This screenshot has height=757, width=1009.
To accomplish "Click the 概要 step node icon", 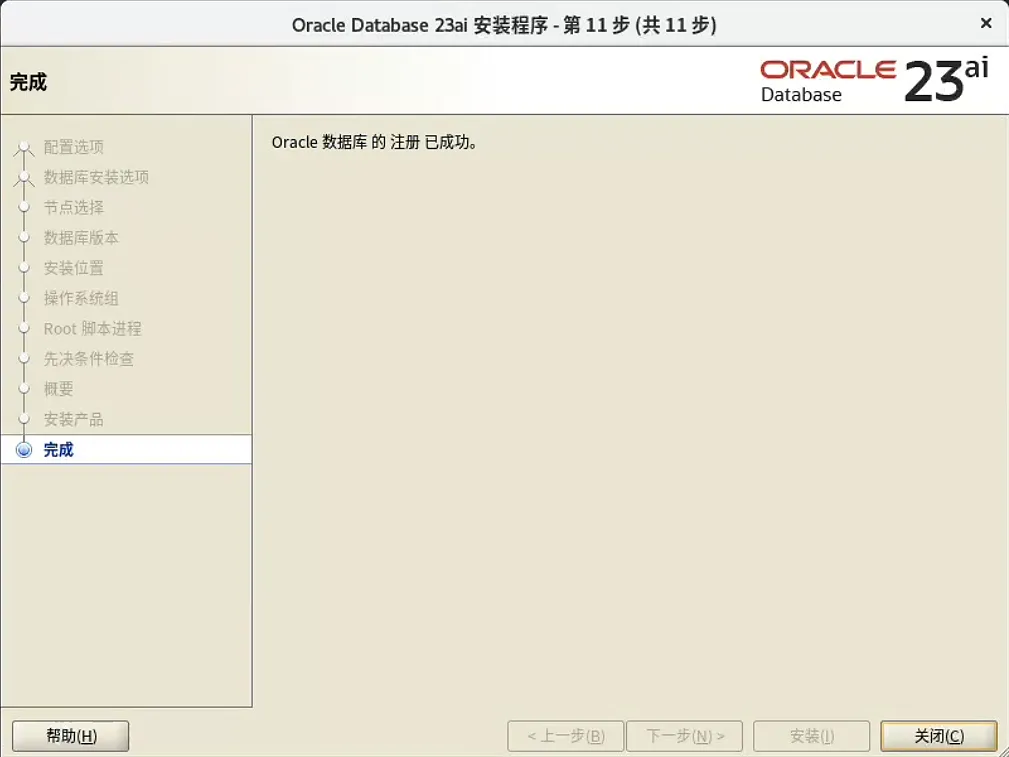I will pyautogui.click(x=23, y=388).
